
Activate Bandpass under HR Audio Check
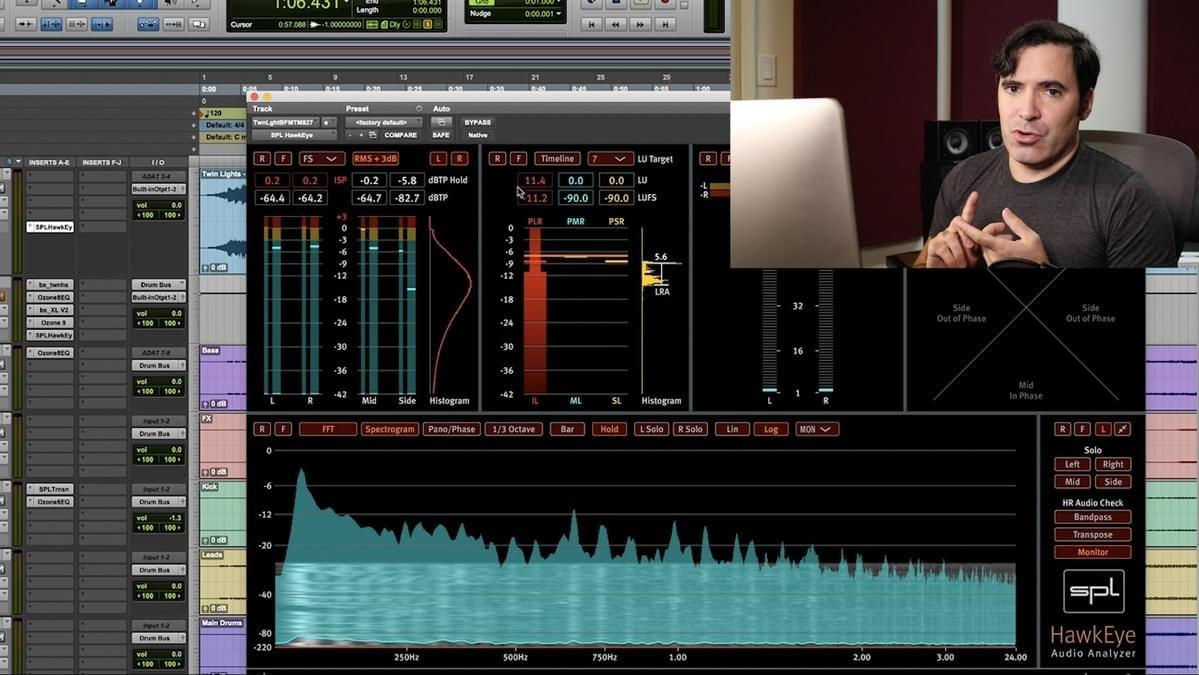click(1093, 517)
